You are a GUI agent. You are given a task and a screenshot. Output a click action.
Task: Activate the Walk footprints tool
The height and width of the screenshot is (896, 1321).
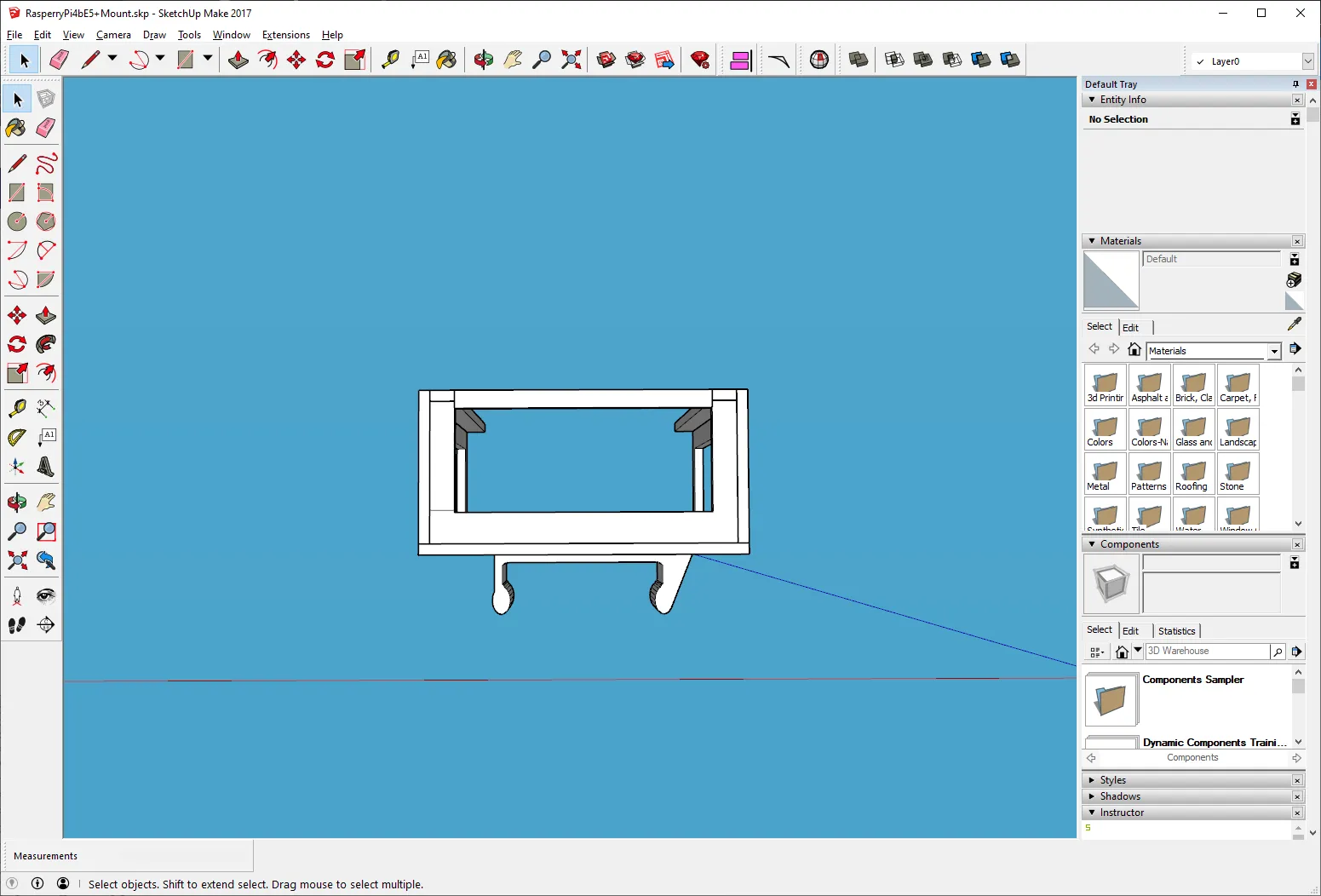pos(16,625)
